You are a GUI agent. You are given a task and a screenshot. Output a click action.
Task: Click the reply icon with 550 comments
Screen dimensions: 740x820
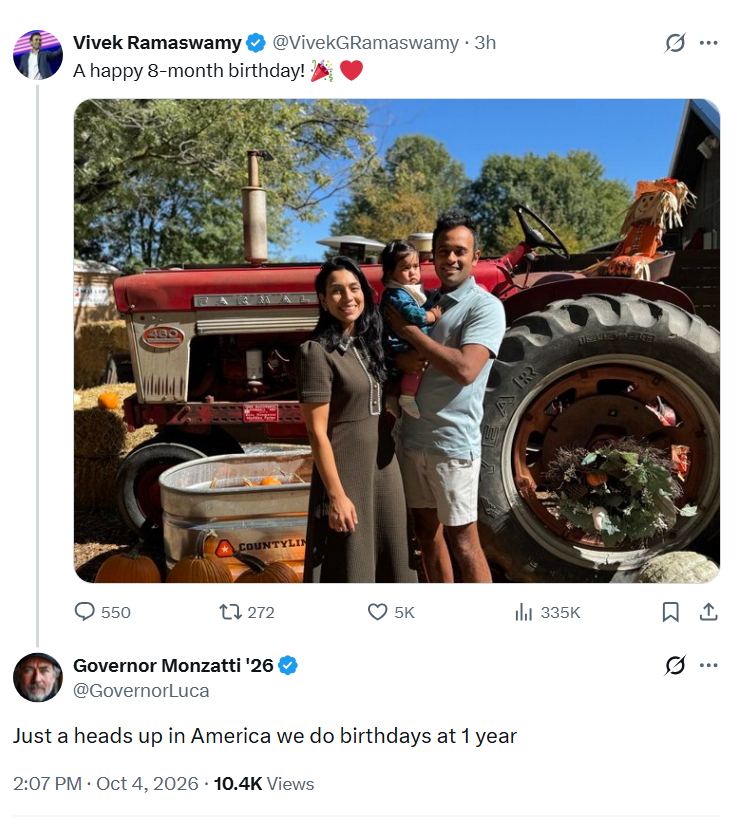click(x=85, y=612)
